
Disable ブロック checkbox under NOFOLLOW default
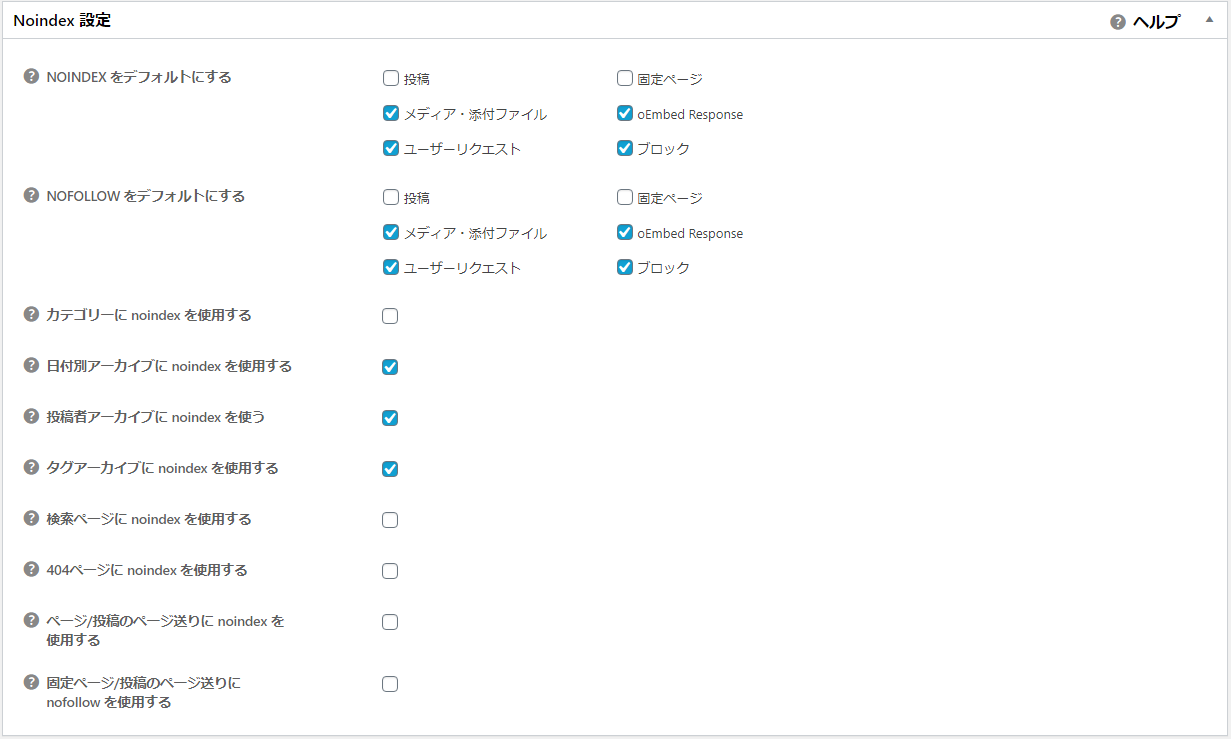point(625,267)
